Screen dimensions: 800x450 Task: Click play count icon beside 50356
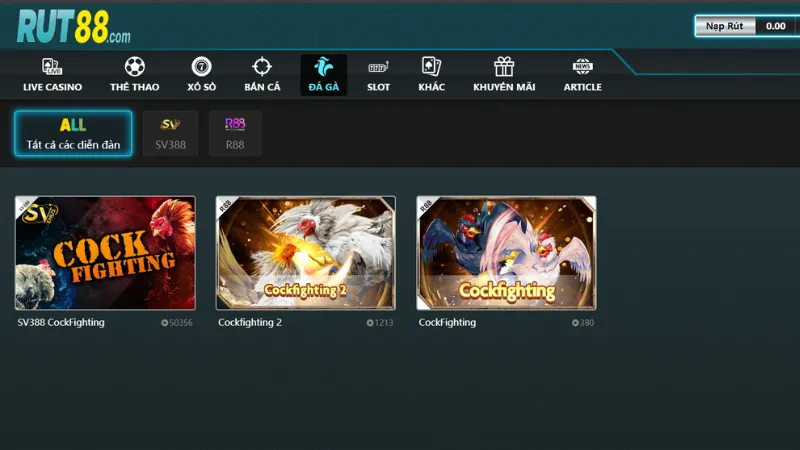click(165, 322)
